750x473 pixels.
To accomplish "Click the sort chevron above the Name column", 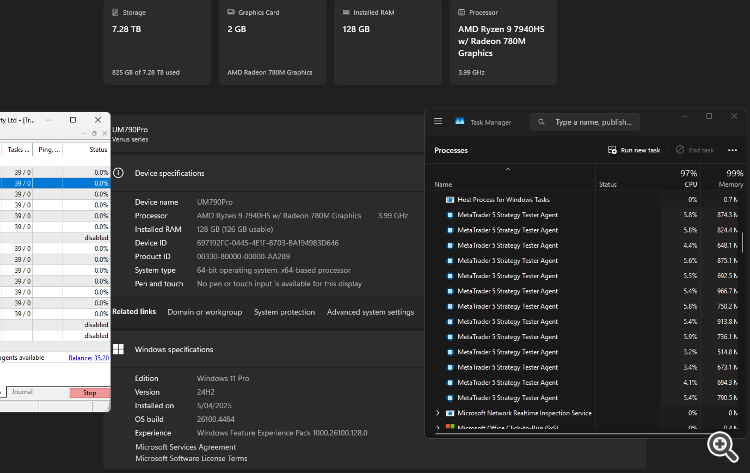I will [508, 169].
